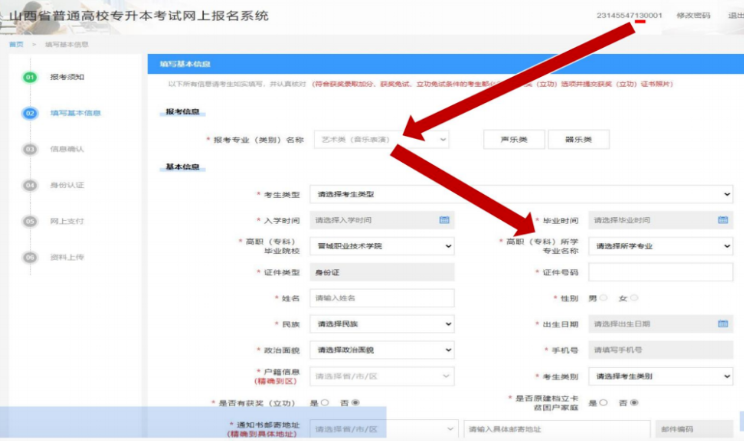Click the 证件号码 input field

[x=660, y=272]
